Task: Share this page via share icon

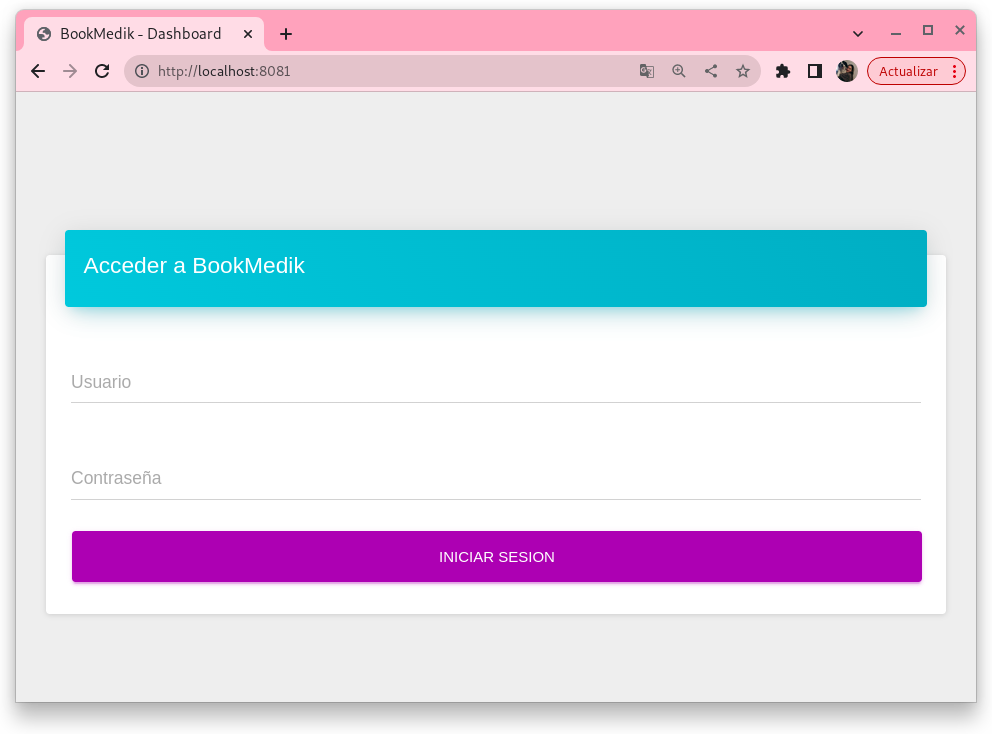Action: tap(711, 71)
